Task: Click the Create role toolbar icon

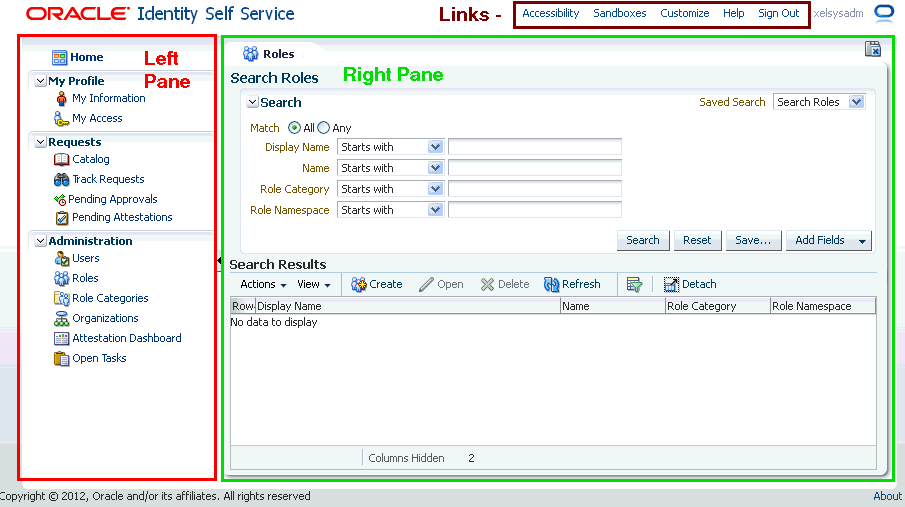Action: [x=358, y=284]
